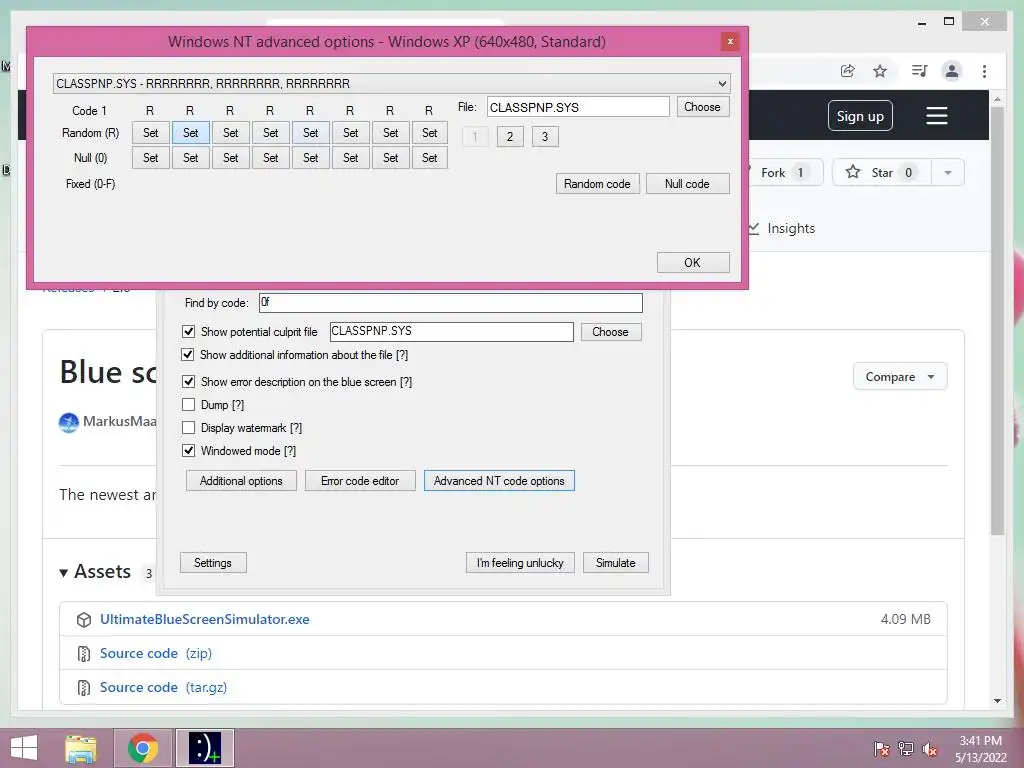Click Random Set for the last digit
The width and height of the screenshot is (1024, 768).
(430, 133)
